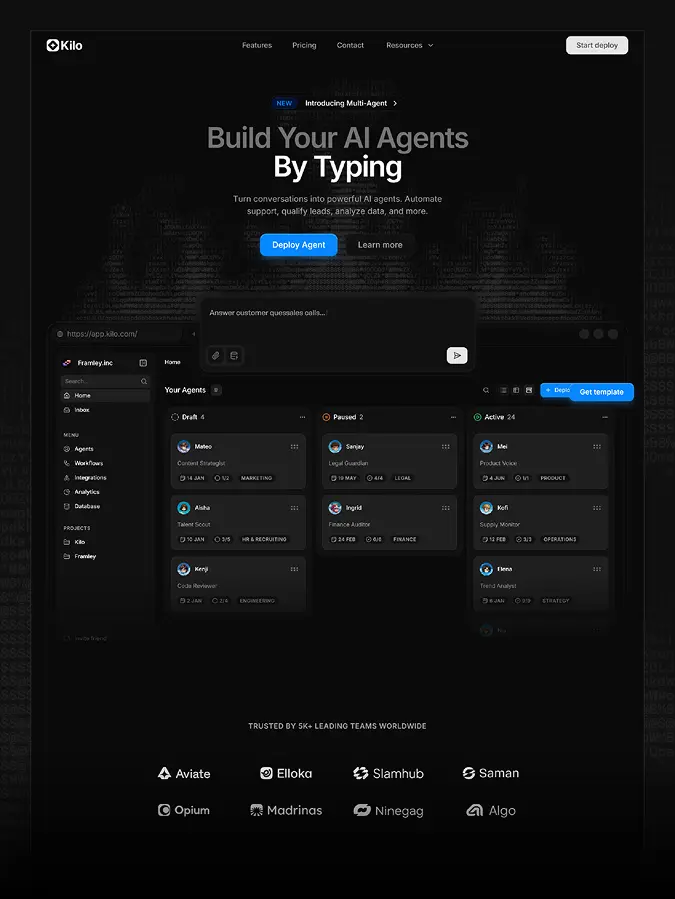Open the Framley project folder
The height and width of the screenshot is (899, 675).
(80, 556)
